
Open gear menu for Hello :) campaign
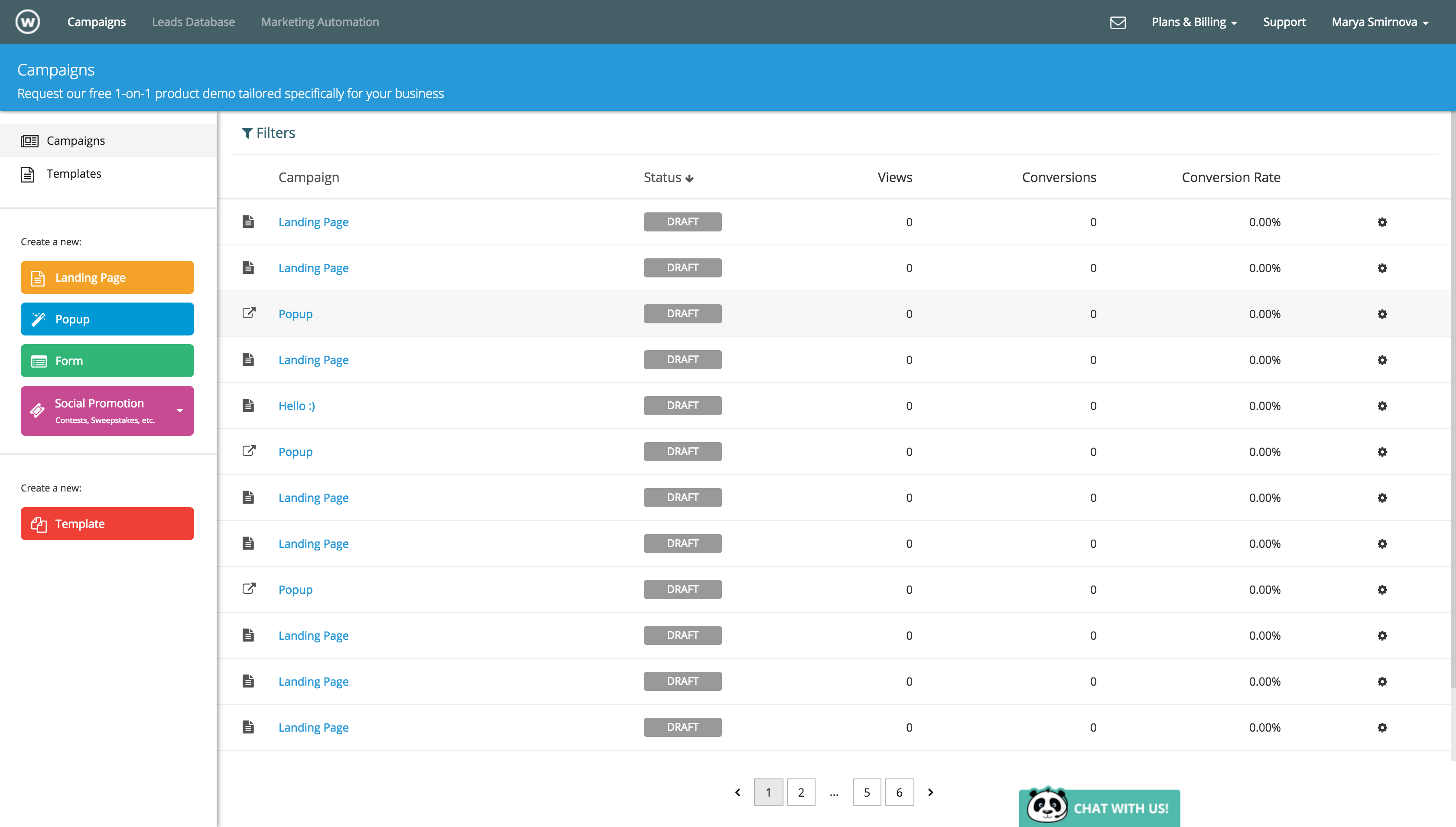click(1382, 406)
